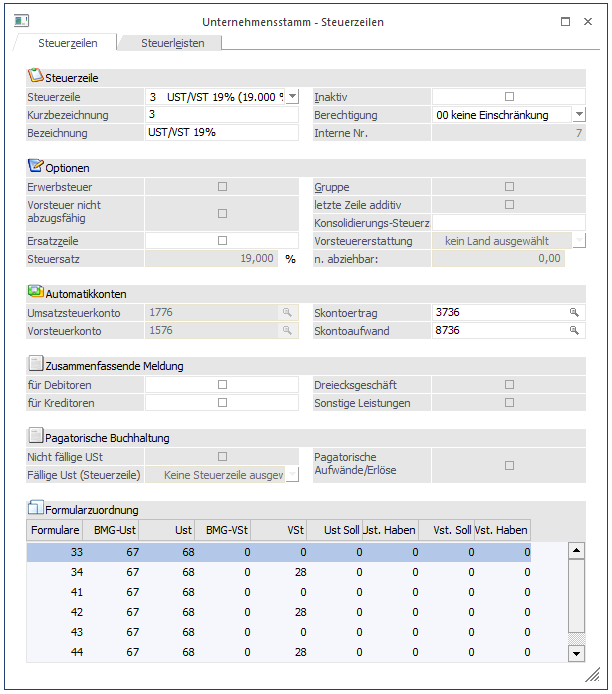Open the Fällige Ust Steuerzeile dropdown
The image size is (612, 694).
point(292,475)
